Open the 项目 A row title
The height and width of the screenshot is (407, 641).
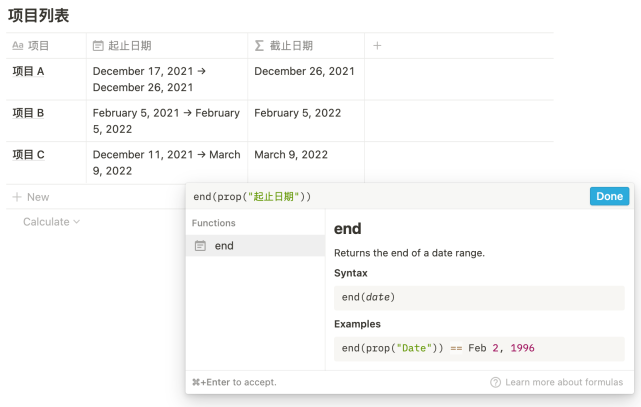(x=28, y=72)
